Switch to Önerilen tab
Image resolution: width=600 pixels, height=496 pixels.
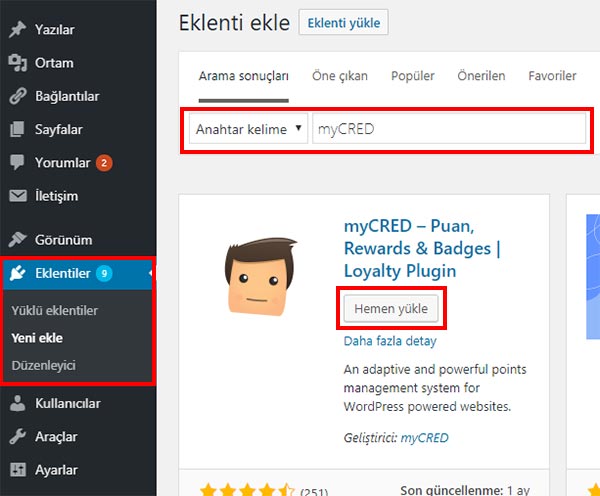481,76
